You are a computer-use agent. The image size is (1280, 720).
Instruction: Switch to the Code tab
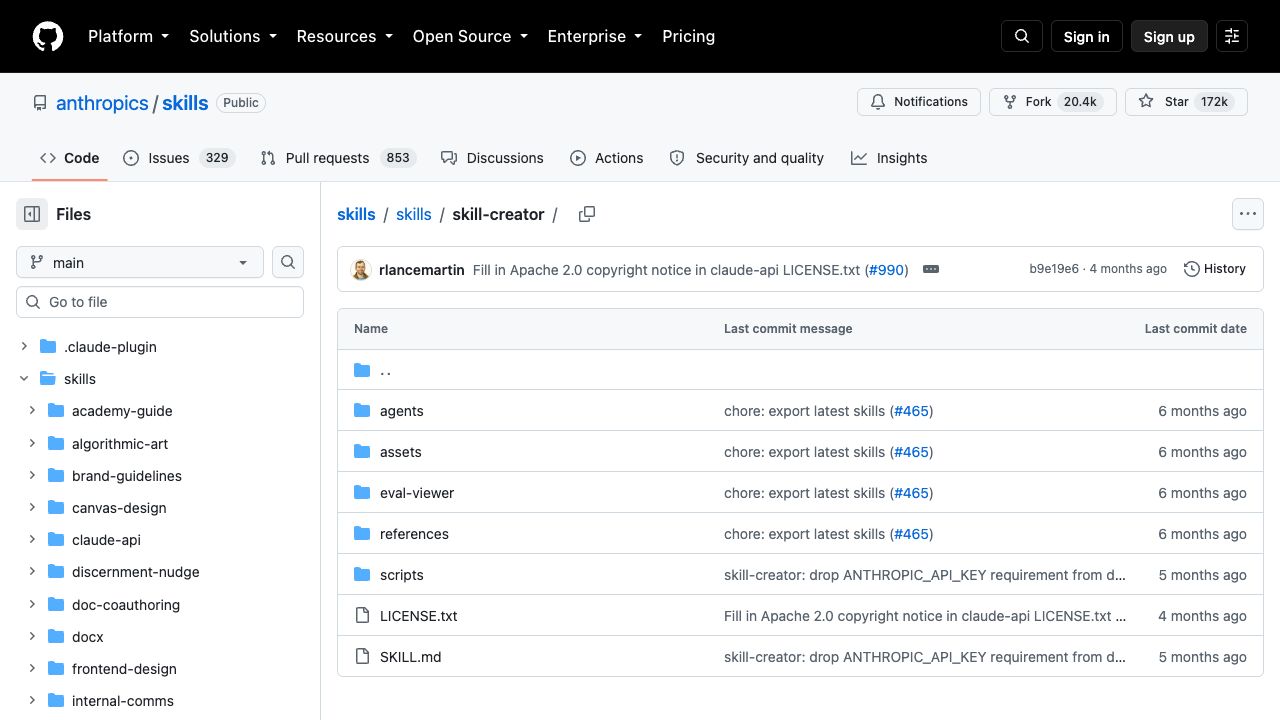tap(70, 158)
